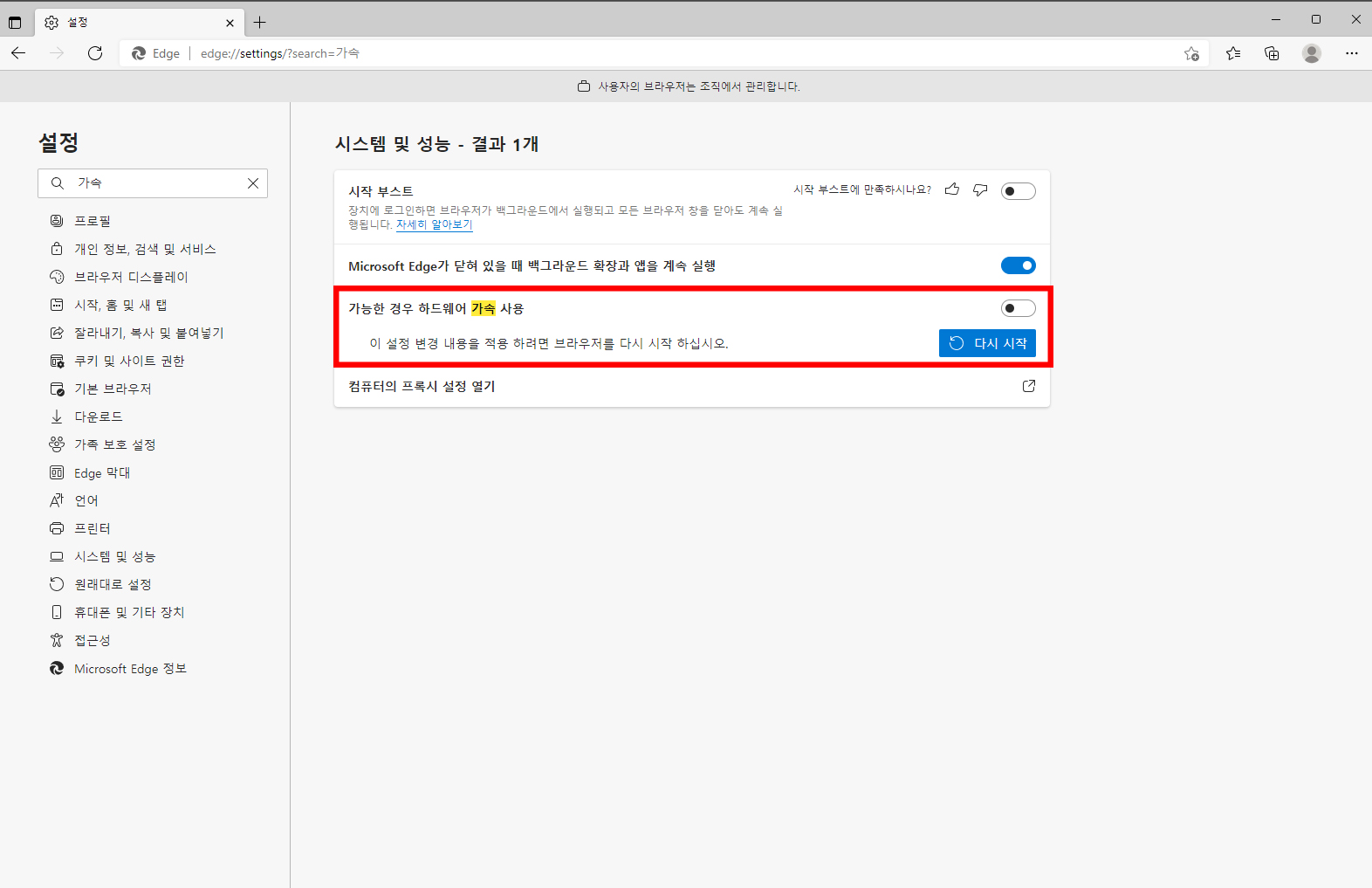Click the browser back arrow
Image resolution: width=1372 pixels, height=888 pixels.
(x=18, y=53)
